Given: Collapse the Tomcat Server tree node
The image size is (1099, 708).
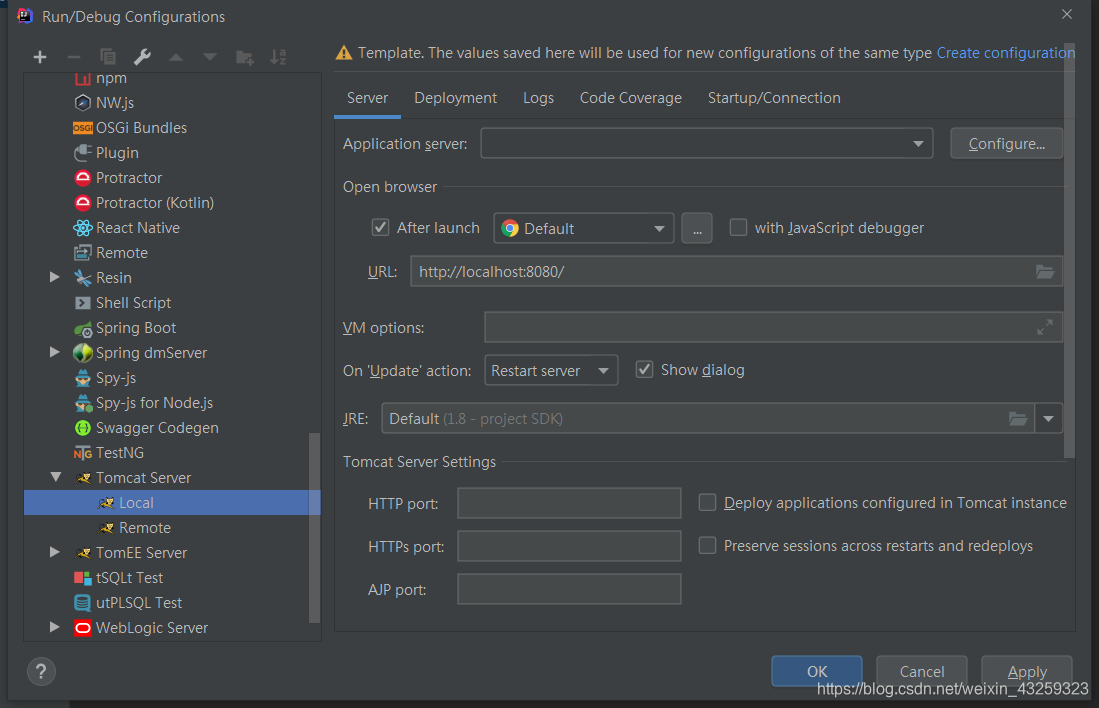Looking at the screenshot, I should click(55, 477).
